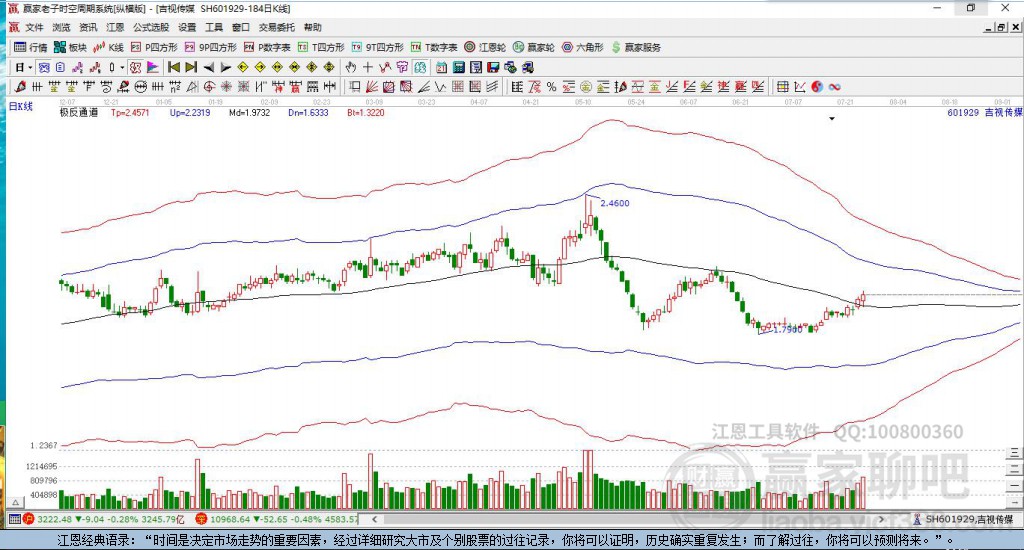
Task: Switch to the K线 candlestick chart
Action: (108, 47)
